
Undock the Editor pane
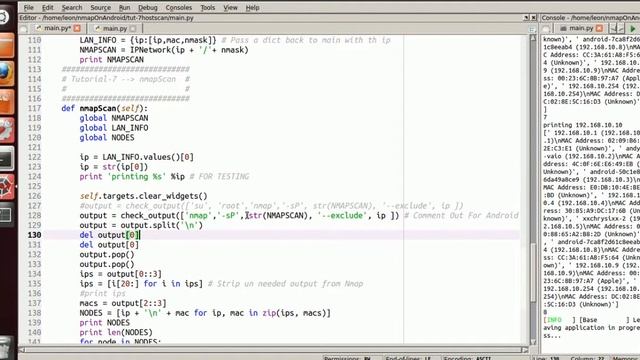(526, 18)
